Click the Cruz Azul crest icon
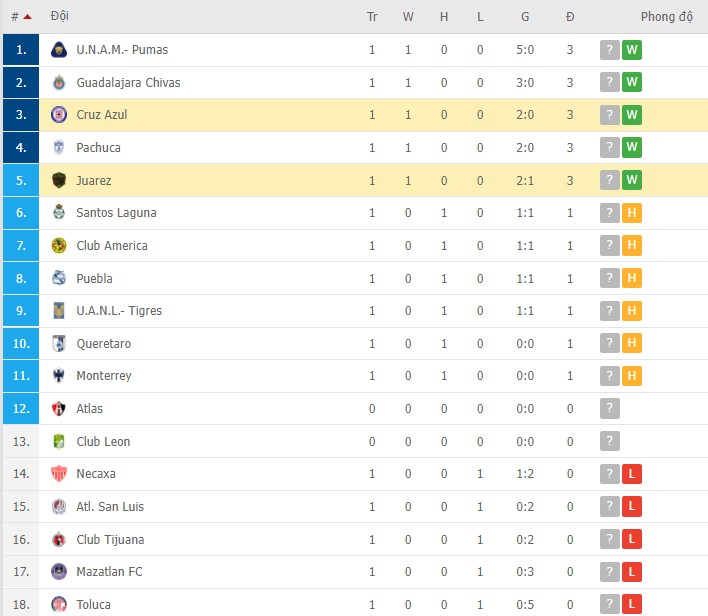Image resolution: width=708 pixels, height=616 pixels. 58,115
